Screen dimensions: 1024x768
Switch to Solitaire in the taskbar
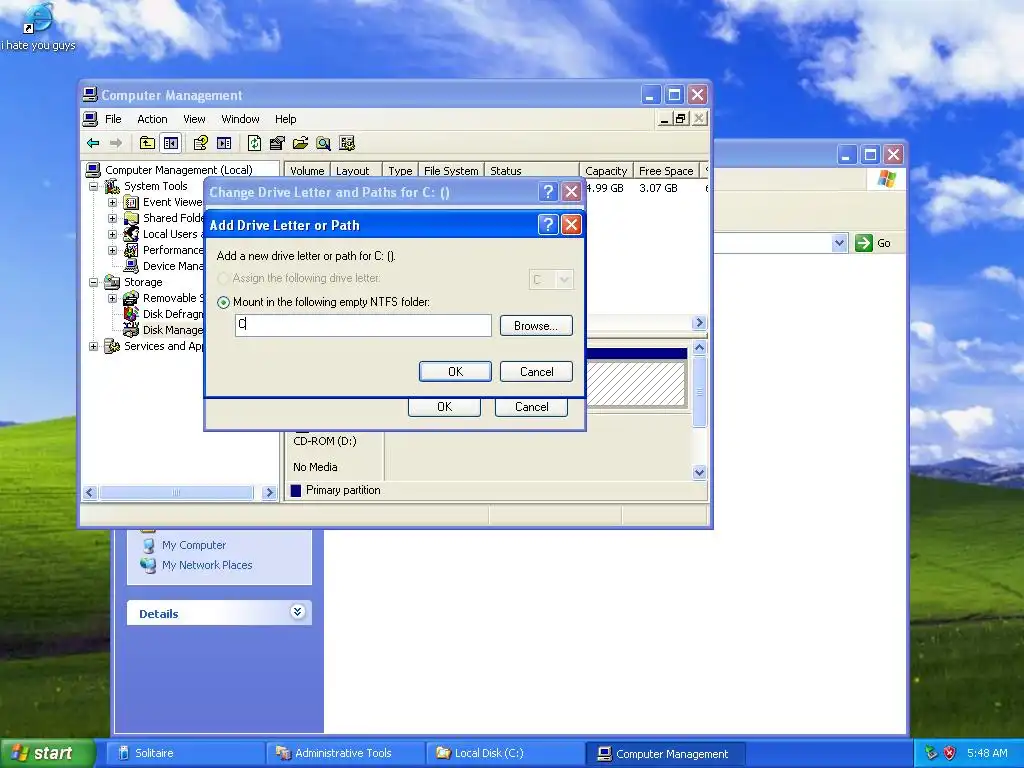[185, 753]
